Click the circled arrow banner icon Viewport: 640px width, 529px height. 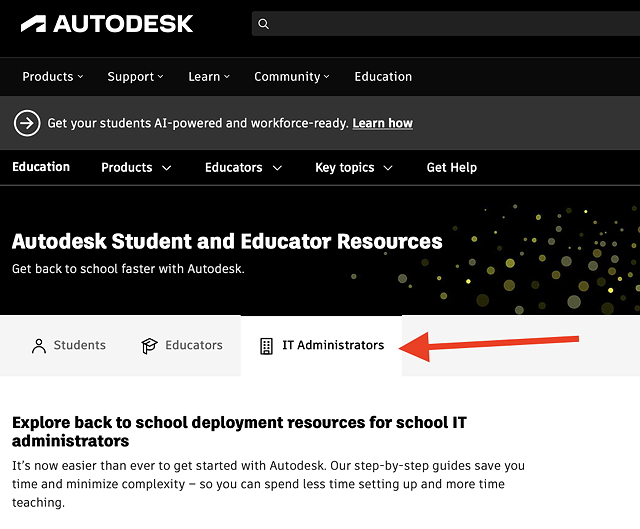27,123
